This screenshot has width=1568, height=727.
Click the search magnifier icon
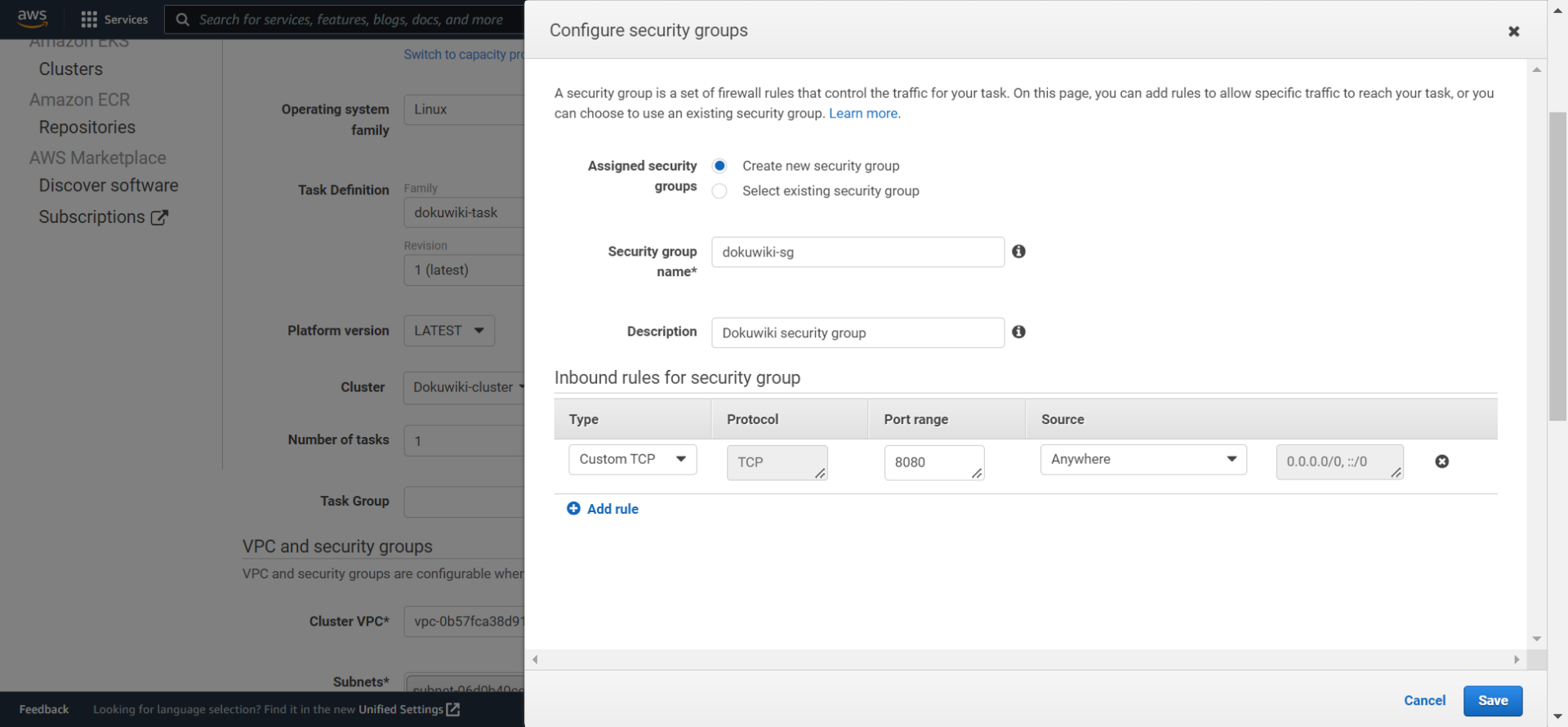point(183,19)
